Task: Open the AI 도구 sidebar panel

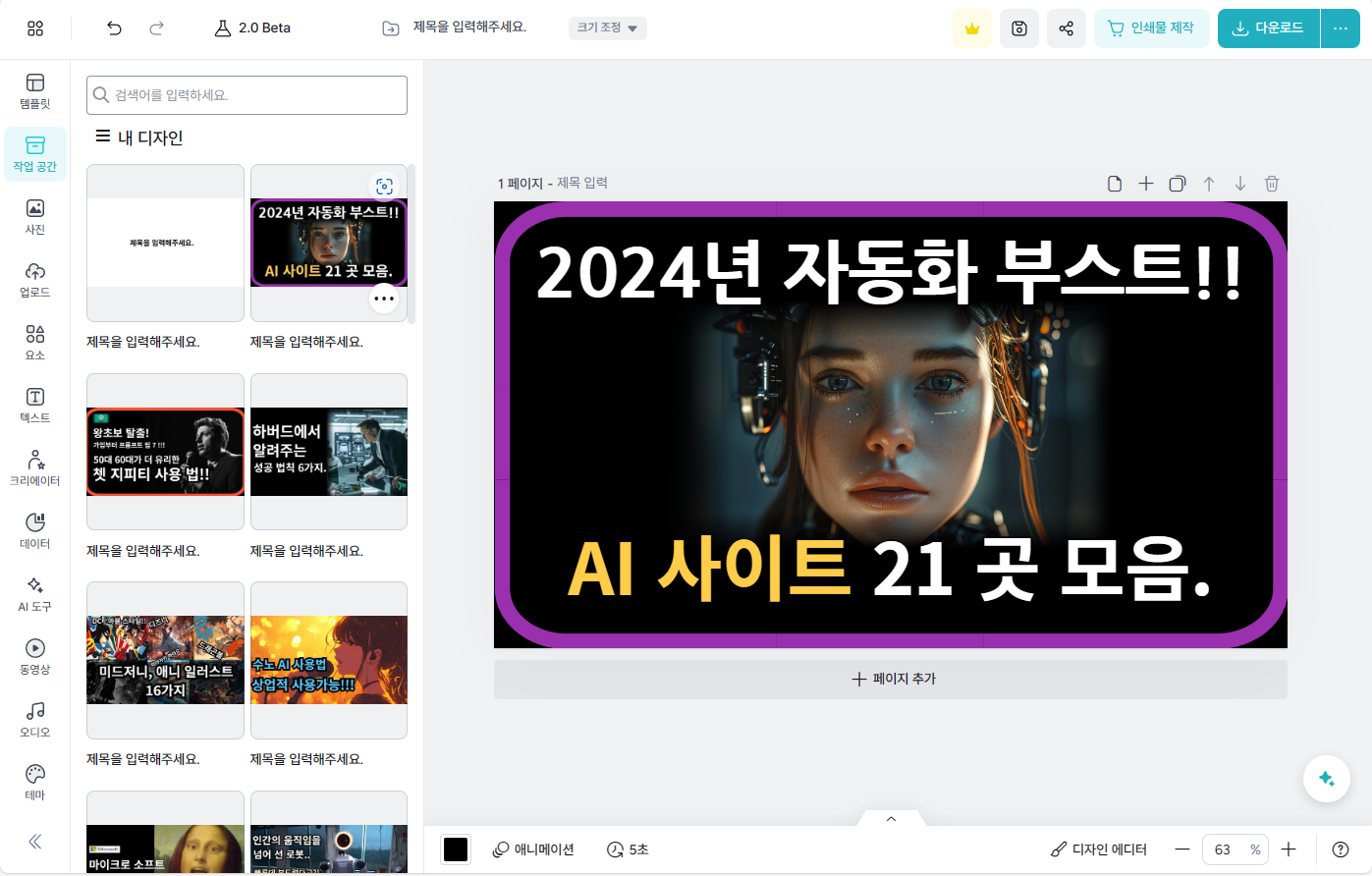Action: pos(35,594)
